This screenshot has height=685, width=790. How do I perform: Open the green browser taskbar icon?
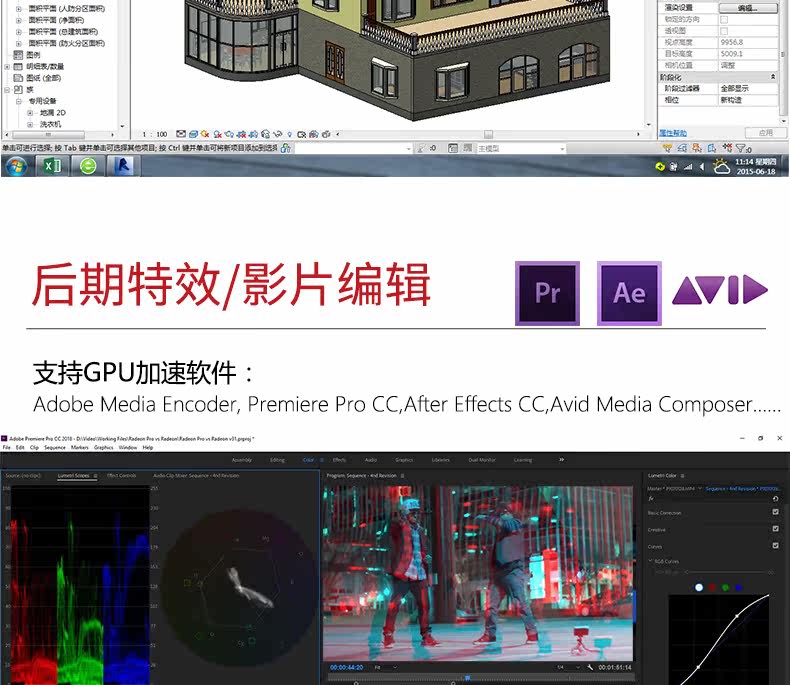click(x=88, y=166)
